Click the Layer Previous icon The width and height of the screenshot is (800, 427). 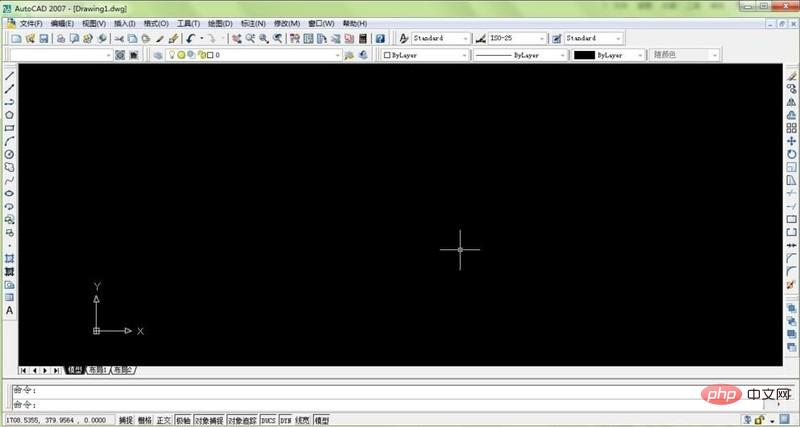(x=363, y=55)
